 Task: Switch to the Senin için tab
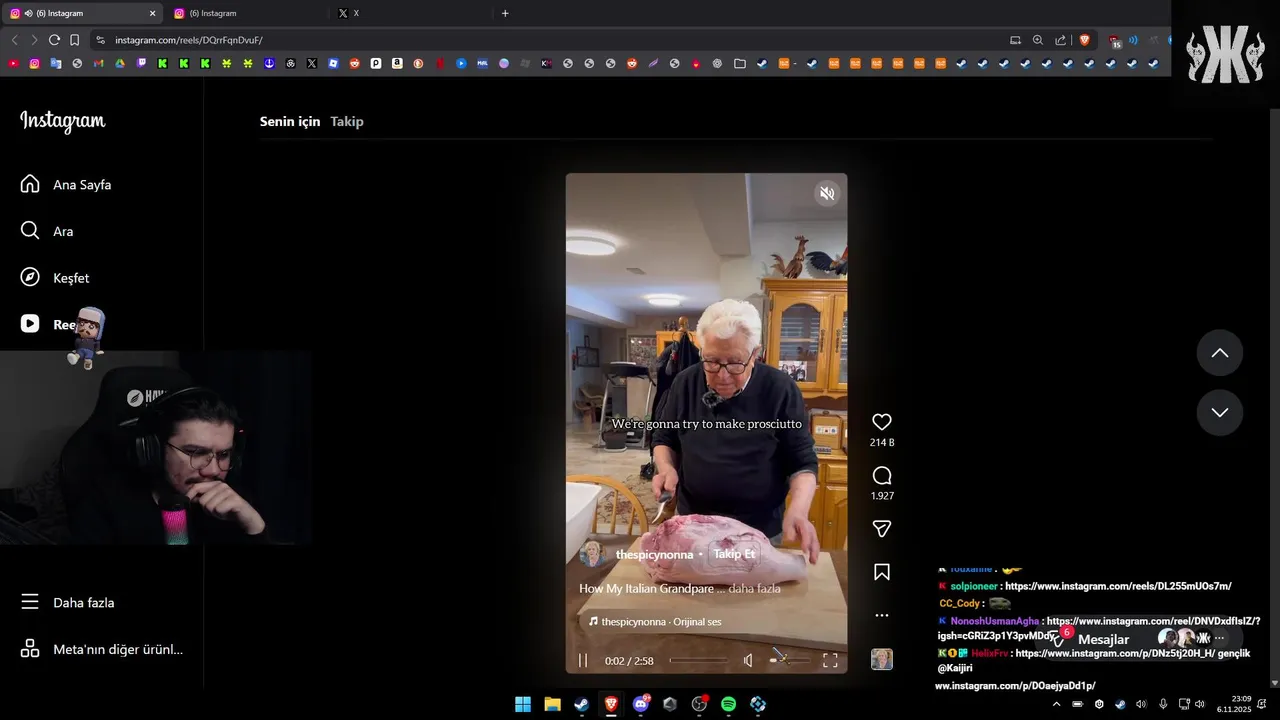point(290,121)
